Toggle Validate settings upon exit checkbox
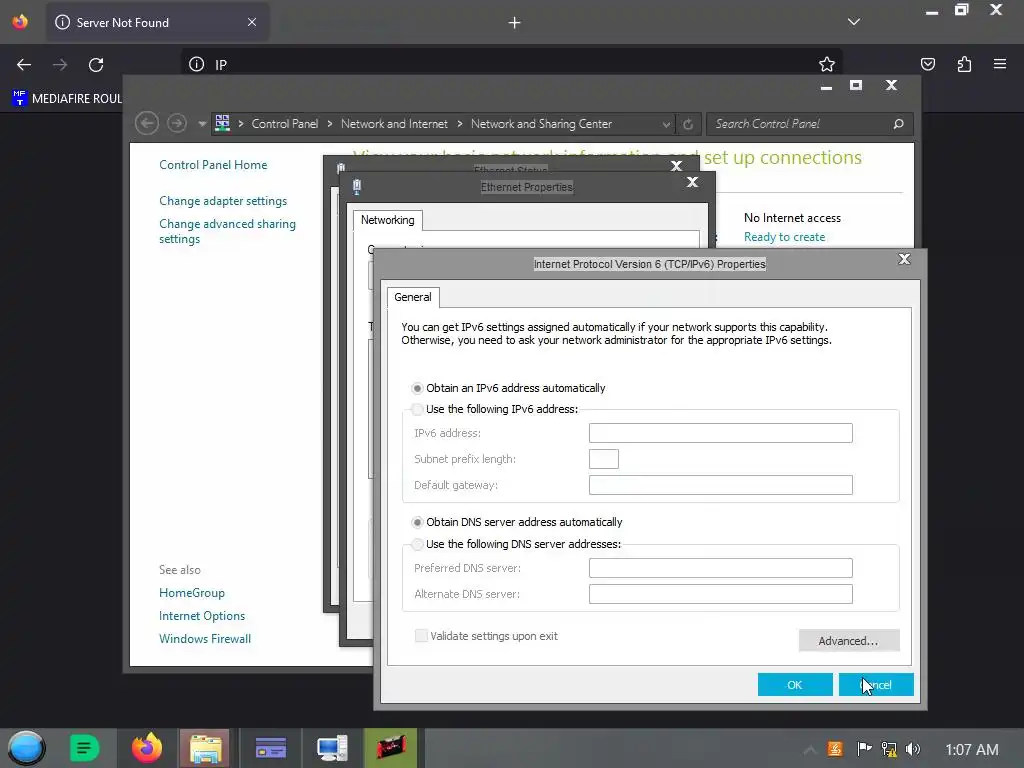The width and height of the screenshot is (1024, 768). (421, 636)
